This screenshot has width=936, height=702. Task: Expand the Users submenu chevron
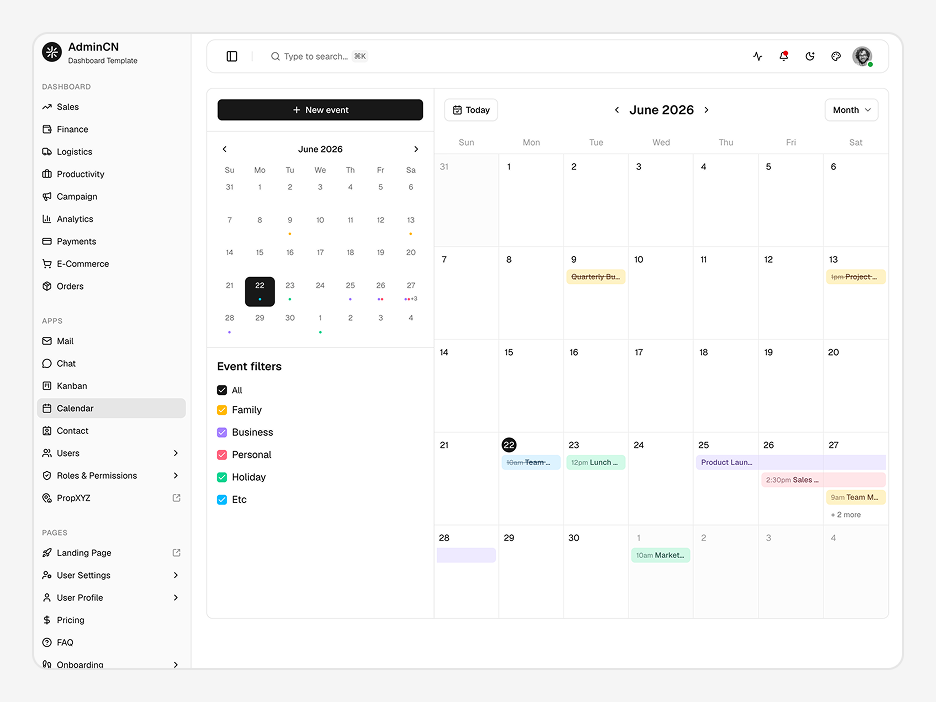coord(176,453)
